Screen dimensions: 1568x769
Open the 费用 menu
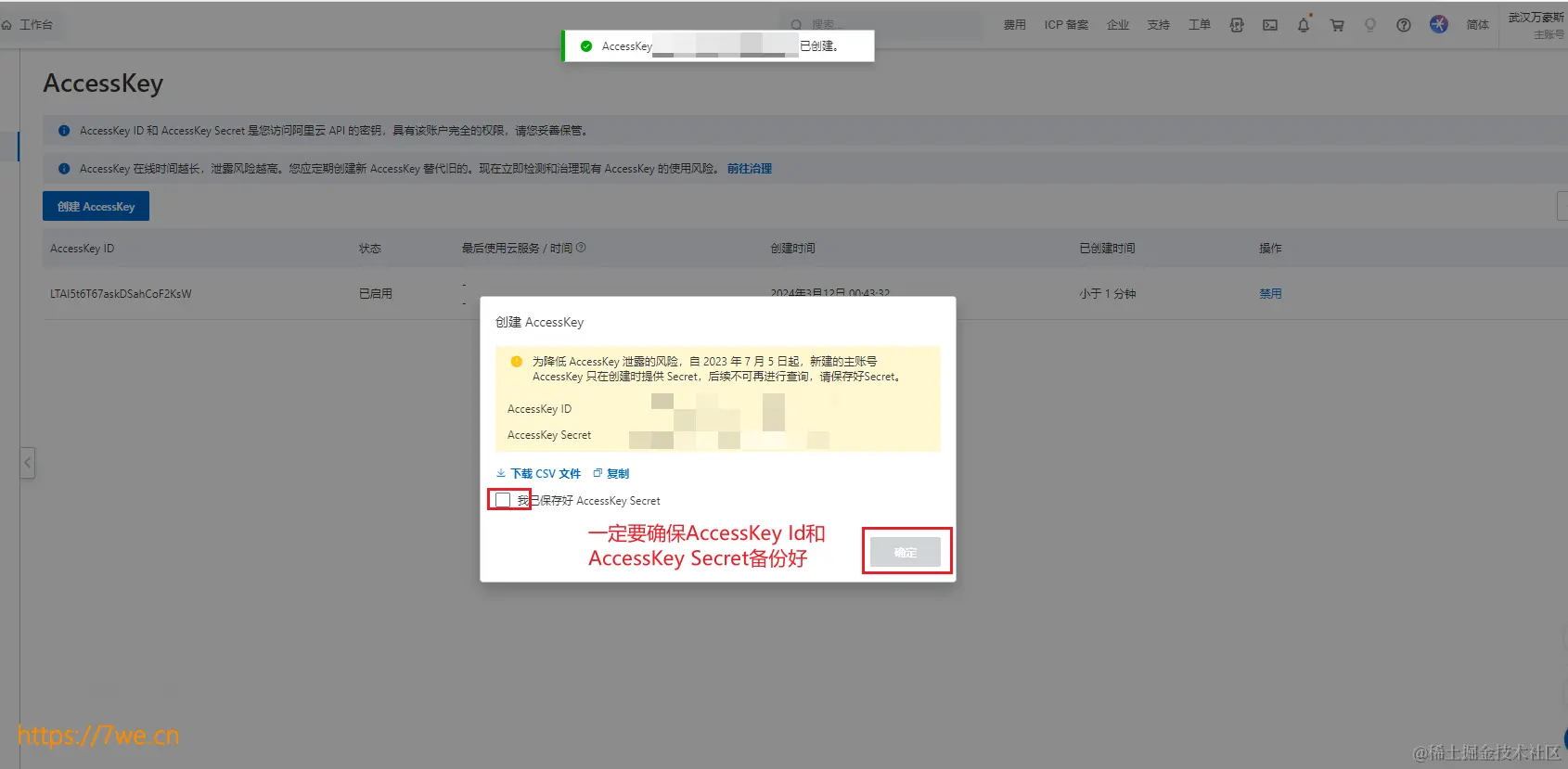(1014, 25)
